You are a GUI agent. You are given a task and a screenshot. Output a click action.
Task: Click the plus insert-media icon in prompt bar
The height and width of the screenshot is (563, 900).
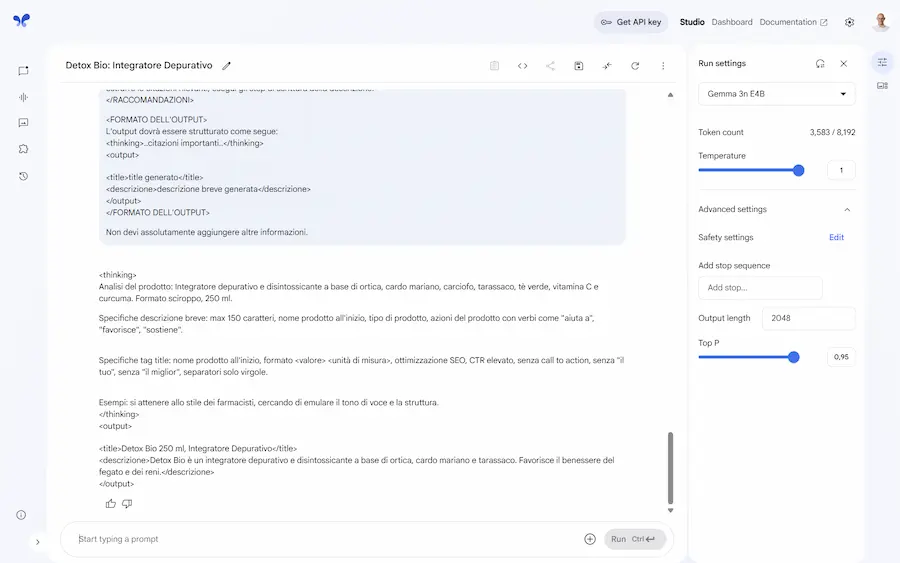(x=589, y=539)
